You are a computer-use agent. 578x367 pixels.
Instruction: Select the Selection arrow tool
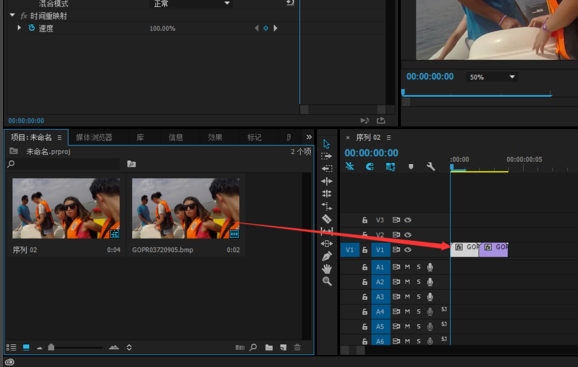click(326, 144)
